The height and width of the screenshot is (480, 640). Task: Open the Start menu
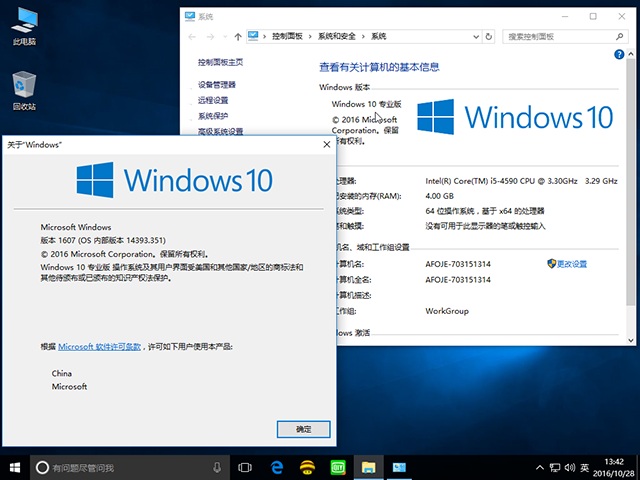pyautogui.click(x=15, y=467)
